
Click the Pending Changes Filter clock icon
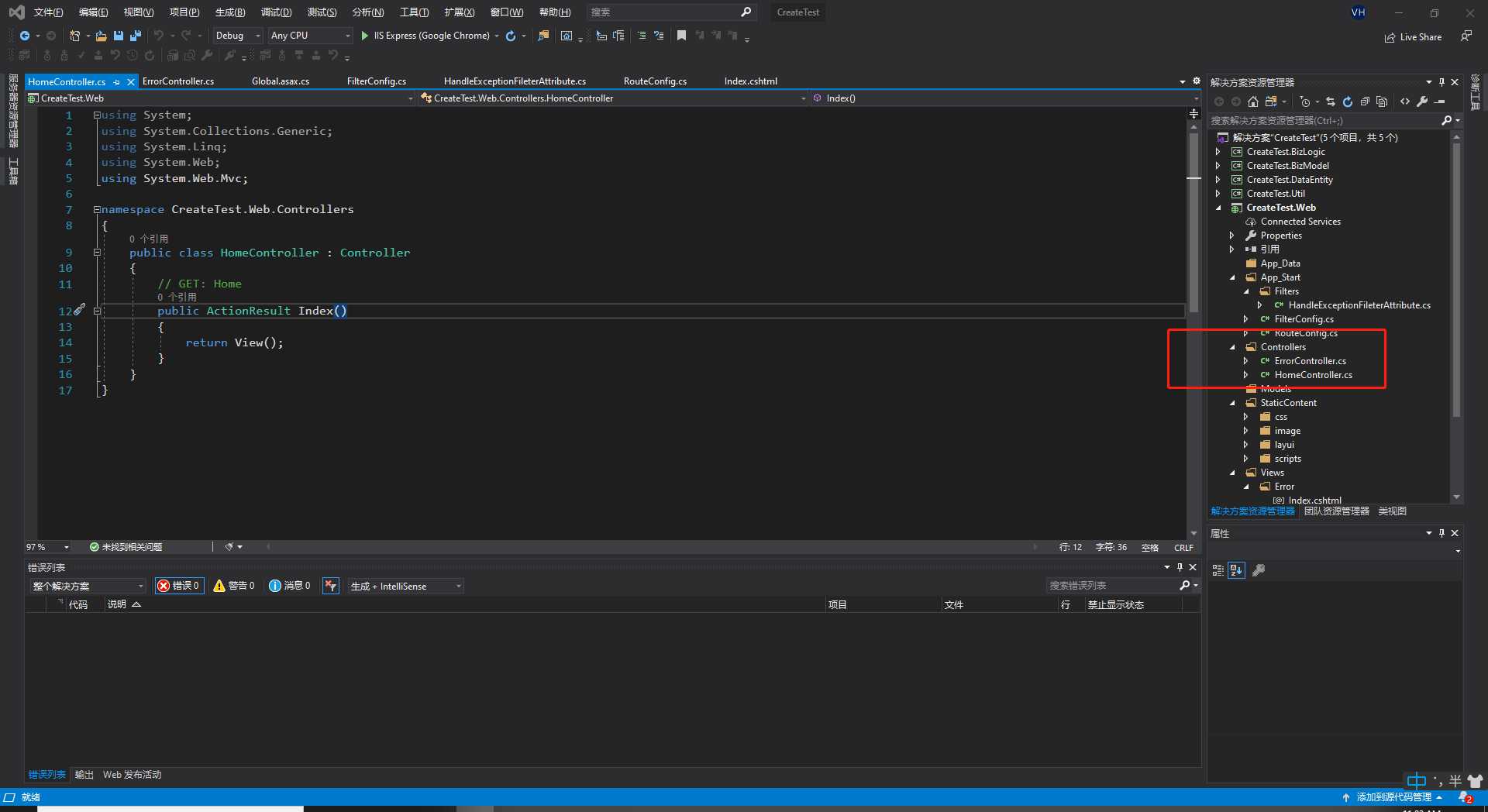click(x=1305, y=101)
